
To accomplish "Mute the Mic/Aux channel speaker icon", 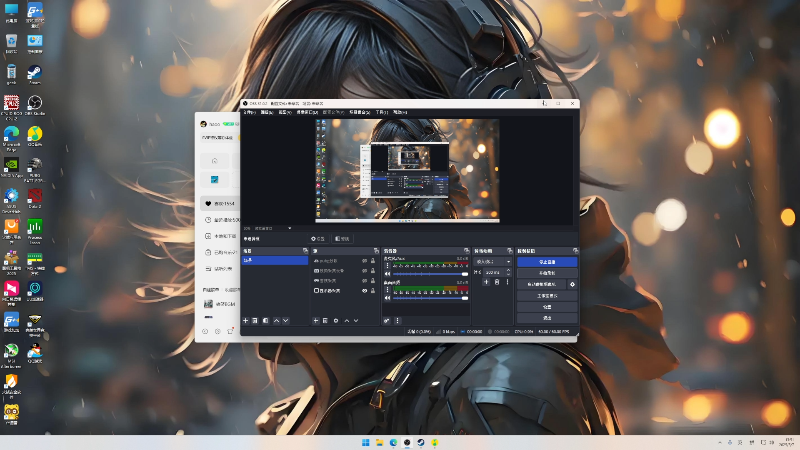I will pos(387,274).
